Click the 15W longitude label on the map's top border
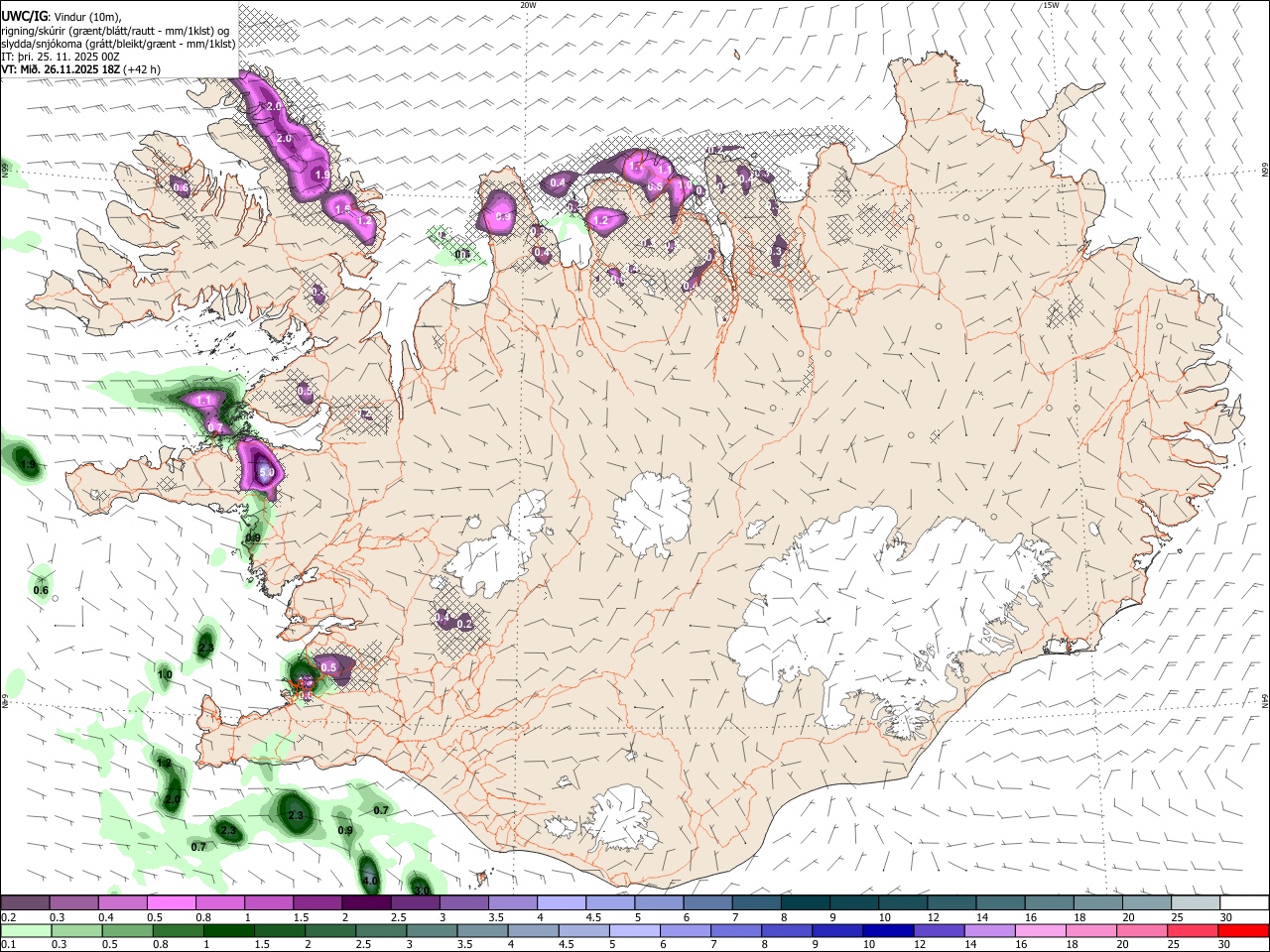Image resolution: width=1270 pixels, height=952 pixels. 1051,5
